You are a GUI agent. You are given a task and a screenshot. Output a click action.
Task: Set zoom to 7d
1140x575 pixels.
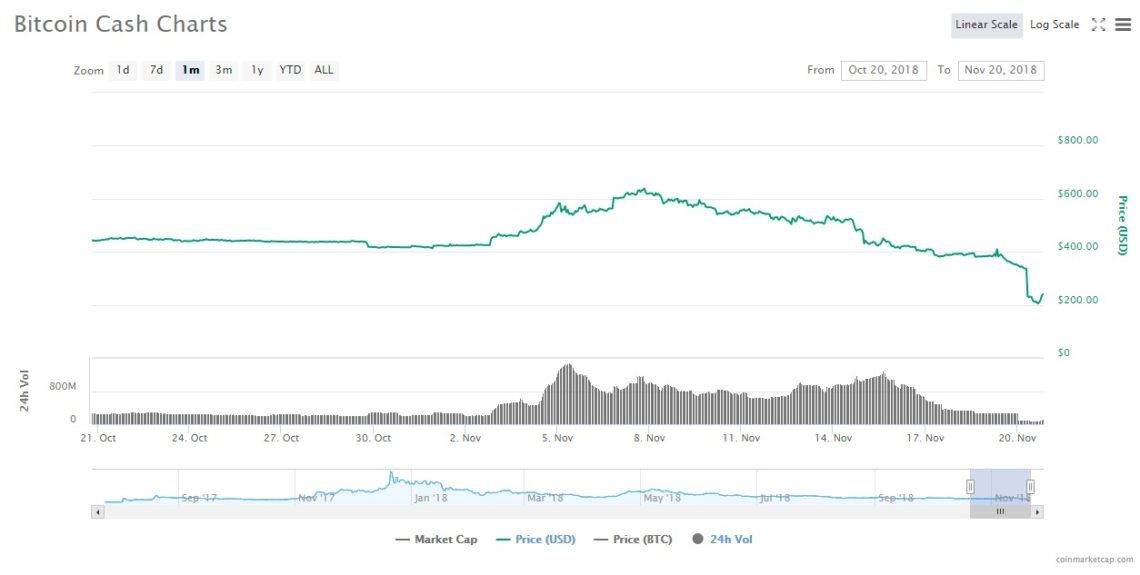pos(156,70)
